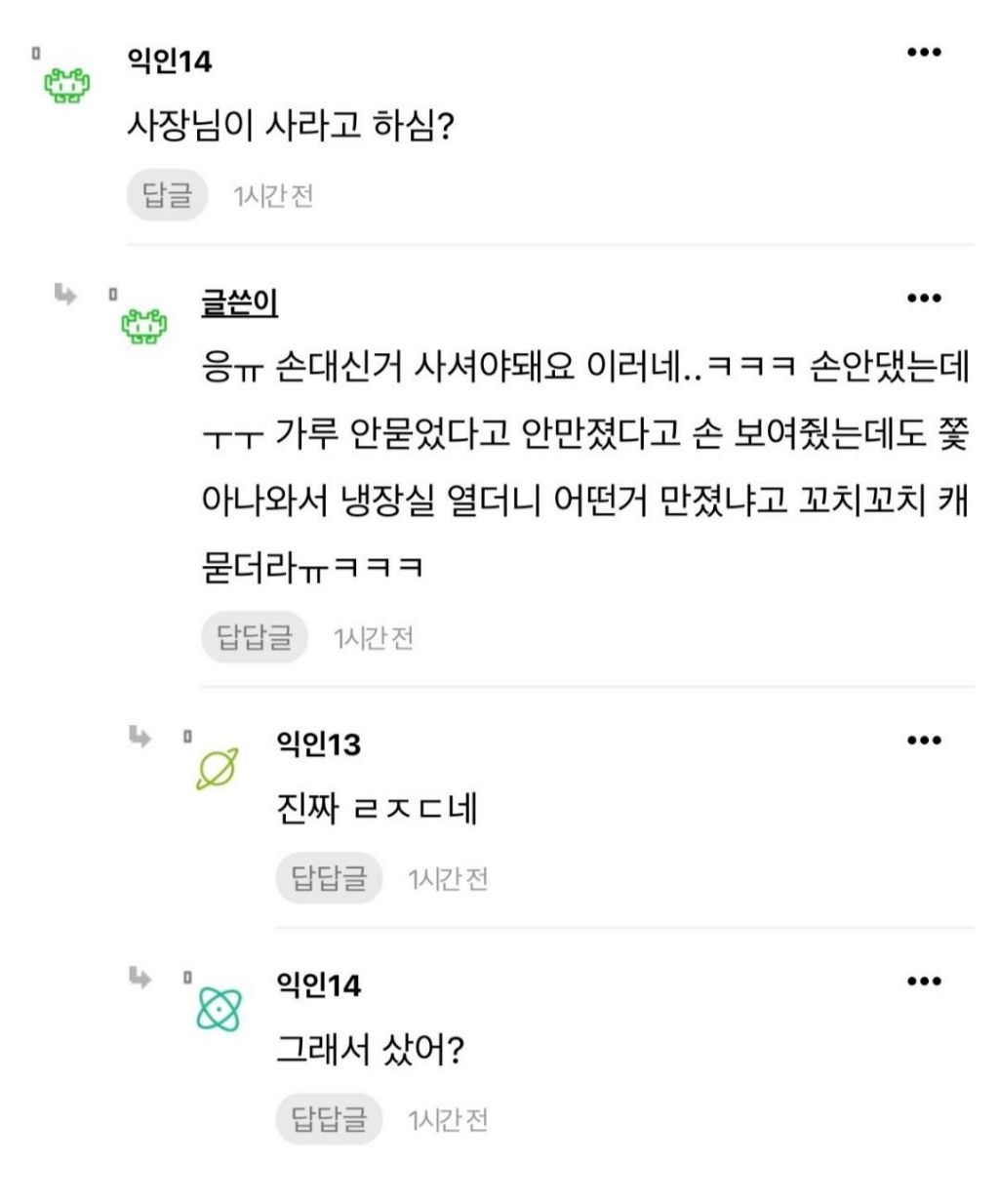The width and height of the screenshot is (999, 1204).
Task: Open the three-dot menu on 익인13's reply
Action: point(923,741)
